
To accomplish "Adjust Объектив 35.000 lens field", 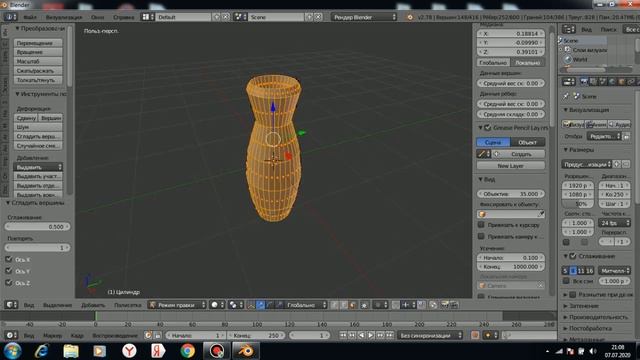I will coord(511,194).
